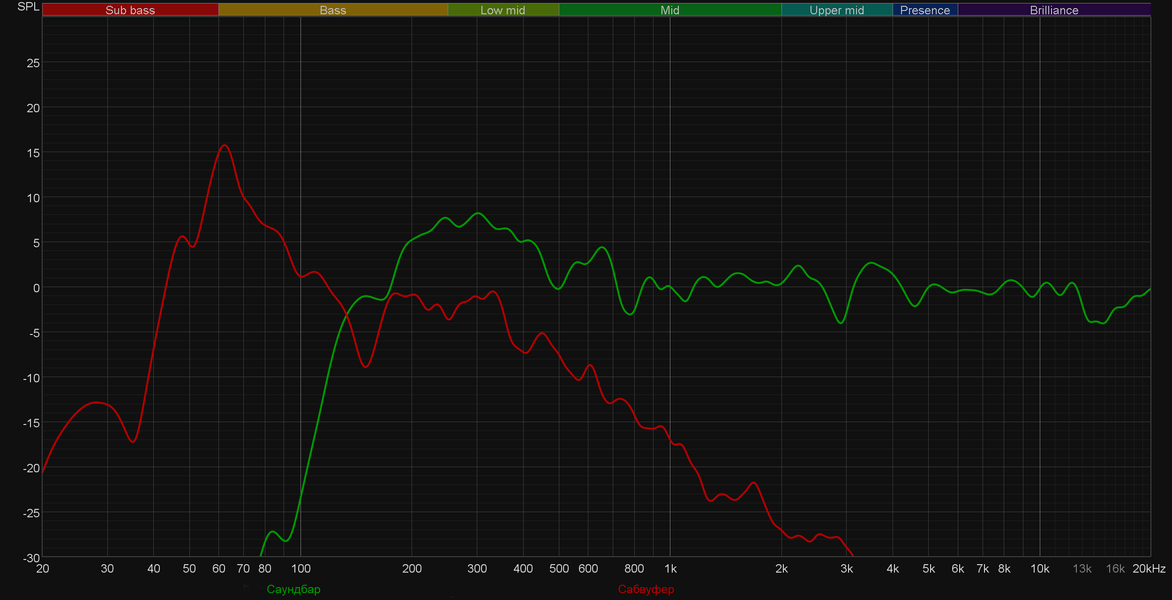Select the red Сабвуфер legend label
The image size is (1172, 600).
pos(646,590)
